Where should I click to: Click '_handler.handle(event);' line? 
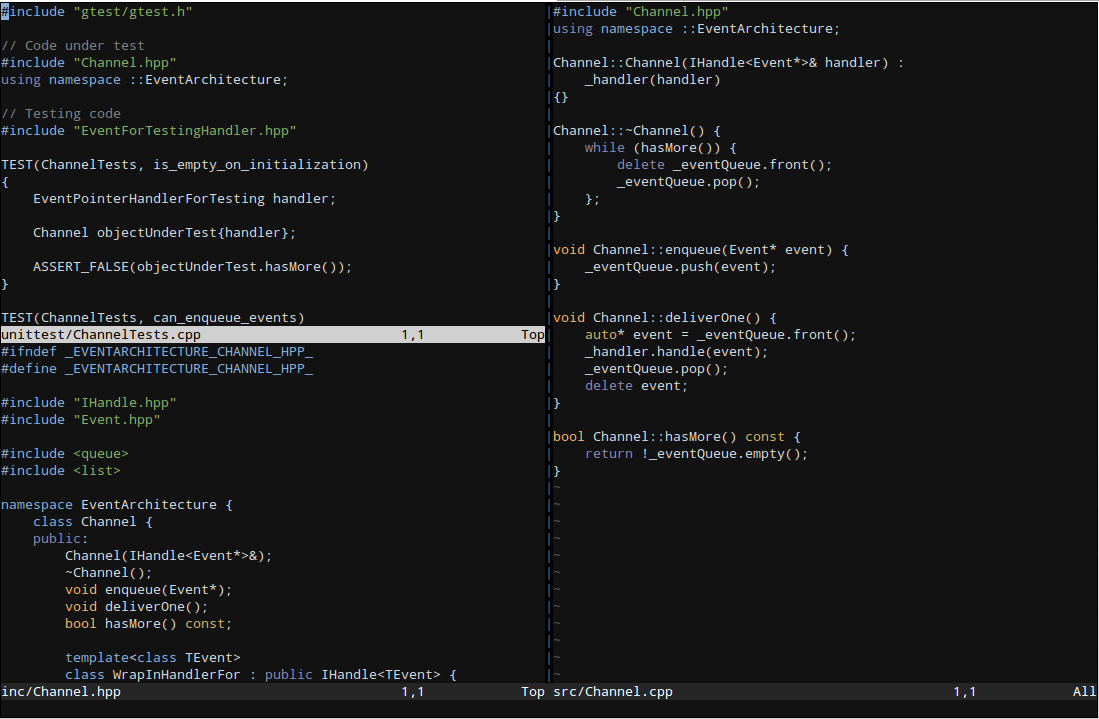pyautogui.click(x=676, y=352)
